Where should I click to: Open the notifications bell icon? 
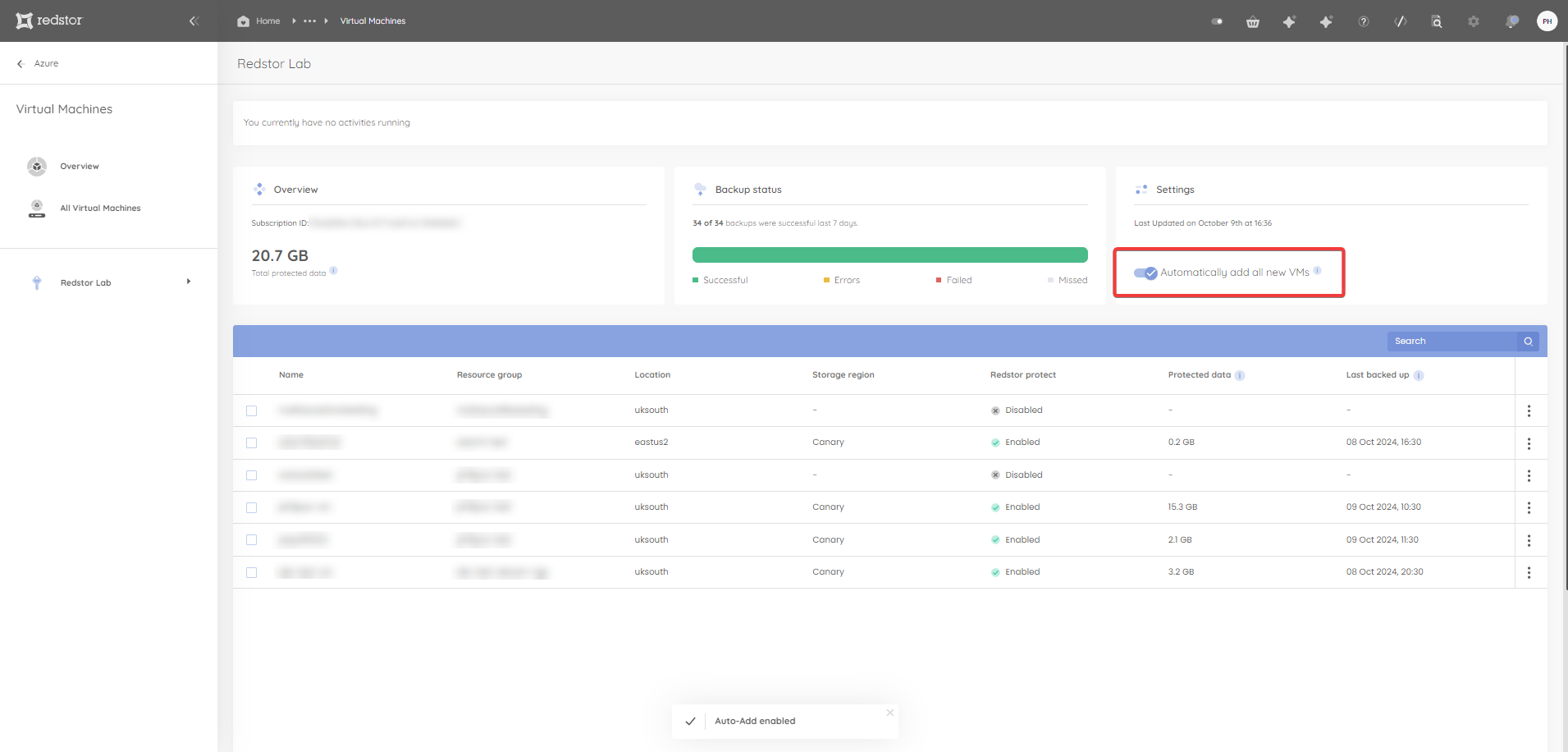[1511, 22]
